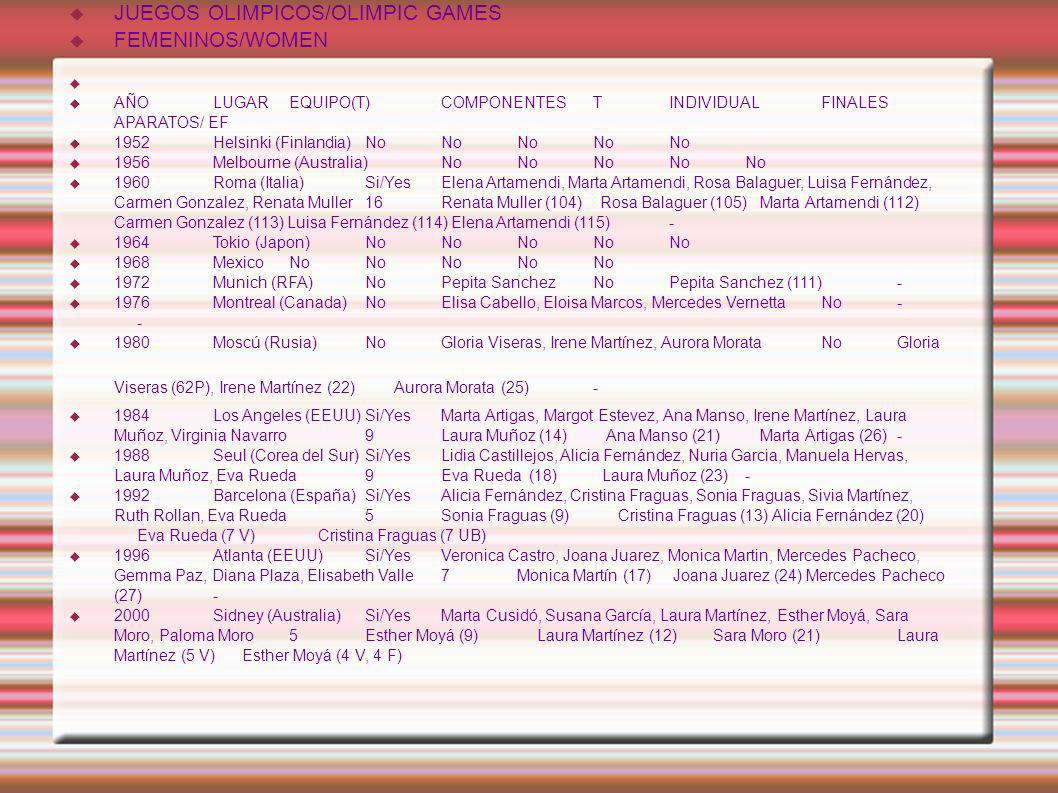
Task: Select 'Barcelona (España)'
Action: click(x=285, y=496)
